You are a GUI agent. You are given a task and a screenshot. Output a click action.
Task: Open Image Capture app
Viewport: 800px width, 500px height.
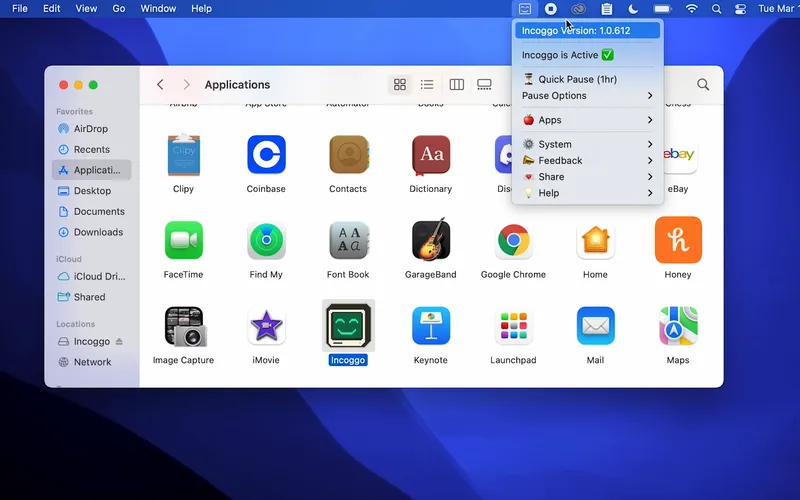(183, 326)
